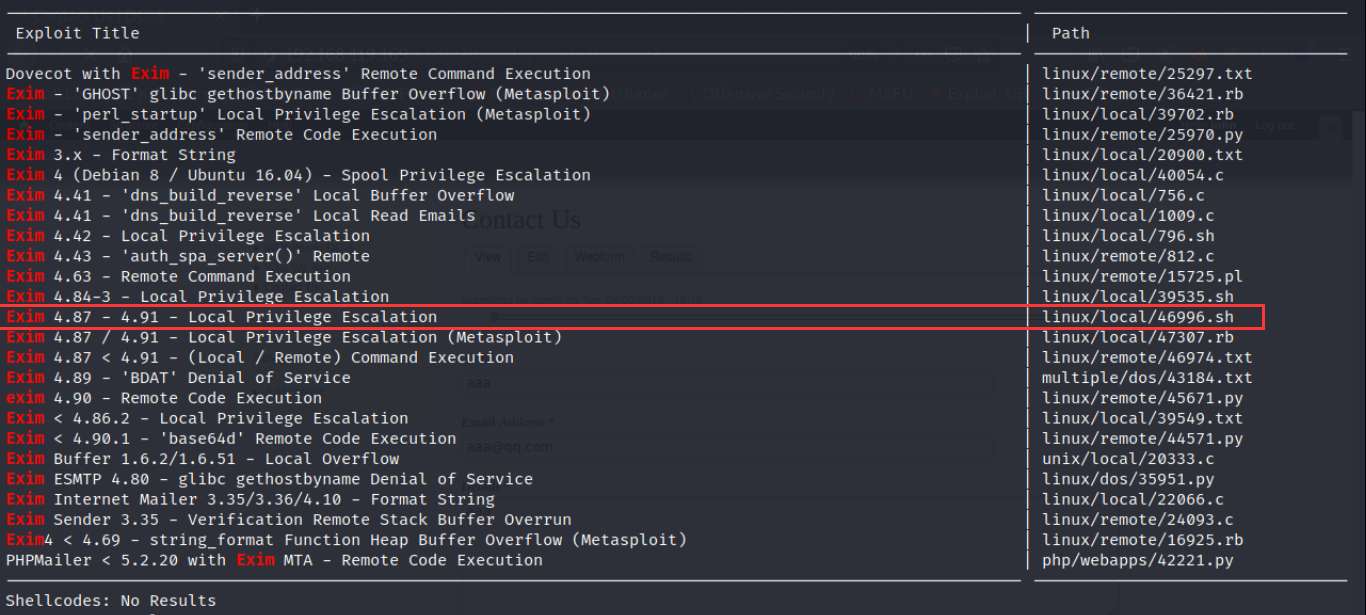Screen dimensions: 1366x615
Task: Open the Webform tab in background browser
Action: coord(600,257)
